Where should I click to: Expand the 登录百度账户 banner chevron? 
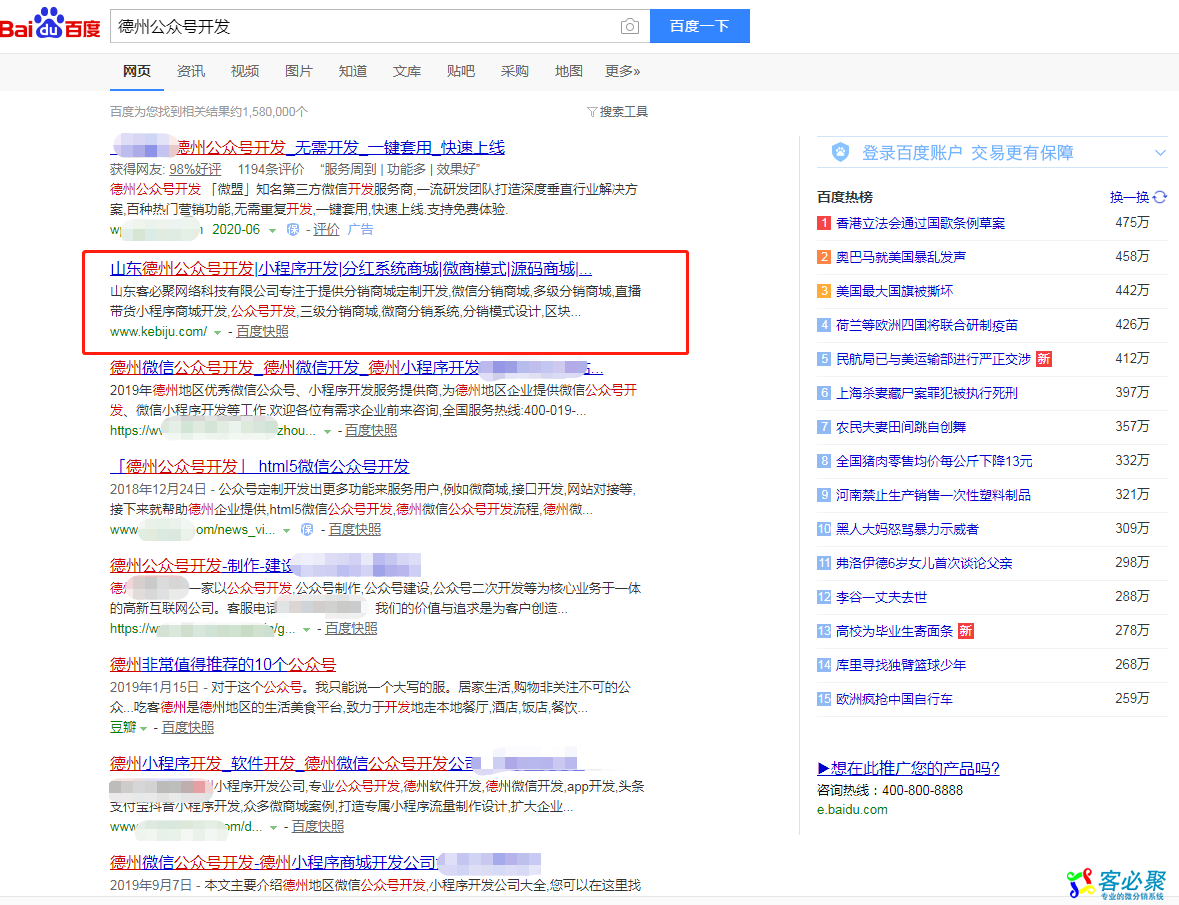point(1160,153)
